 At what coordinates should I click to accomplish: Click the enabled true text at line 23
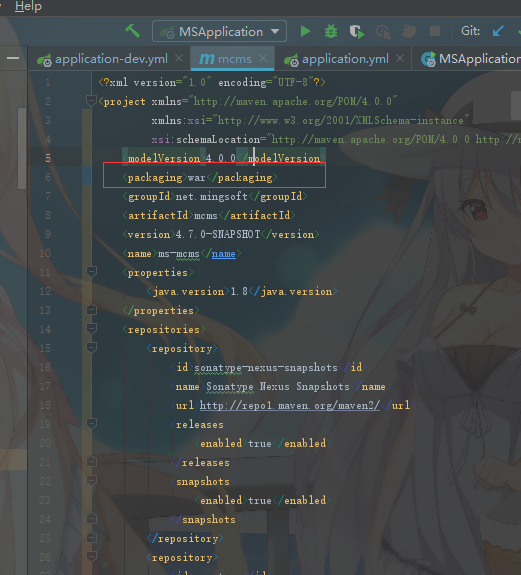(x=263, y=501)
